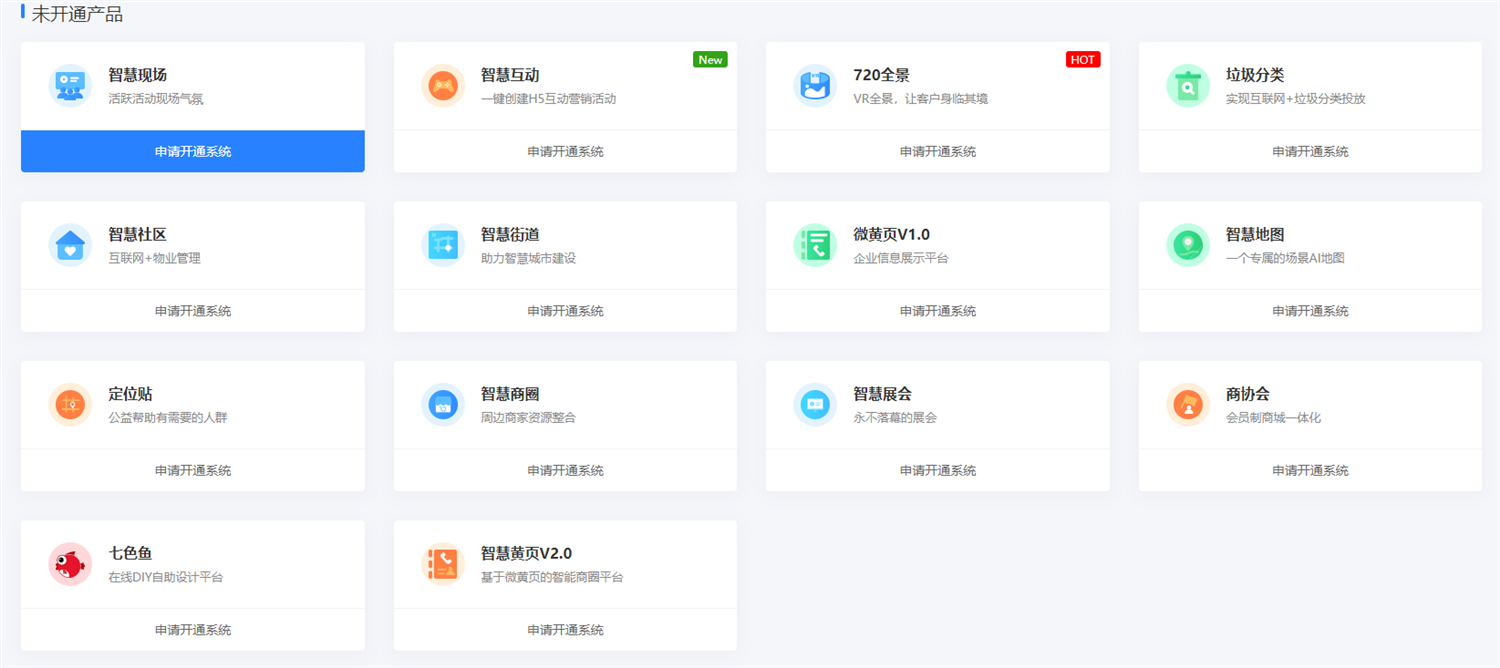The width and height of the screenshot is (1500, 668).
Task: Click the 垃圾分类 trash bin icon
Action: [1187, 86]
